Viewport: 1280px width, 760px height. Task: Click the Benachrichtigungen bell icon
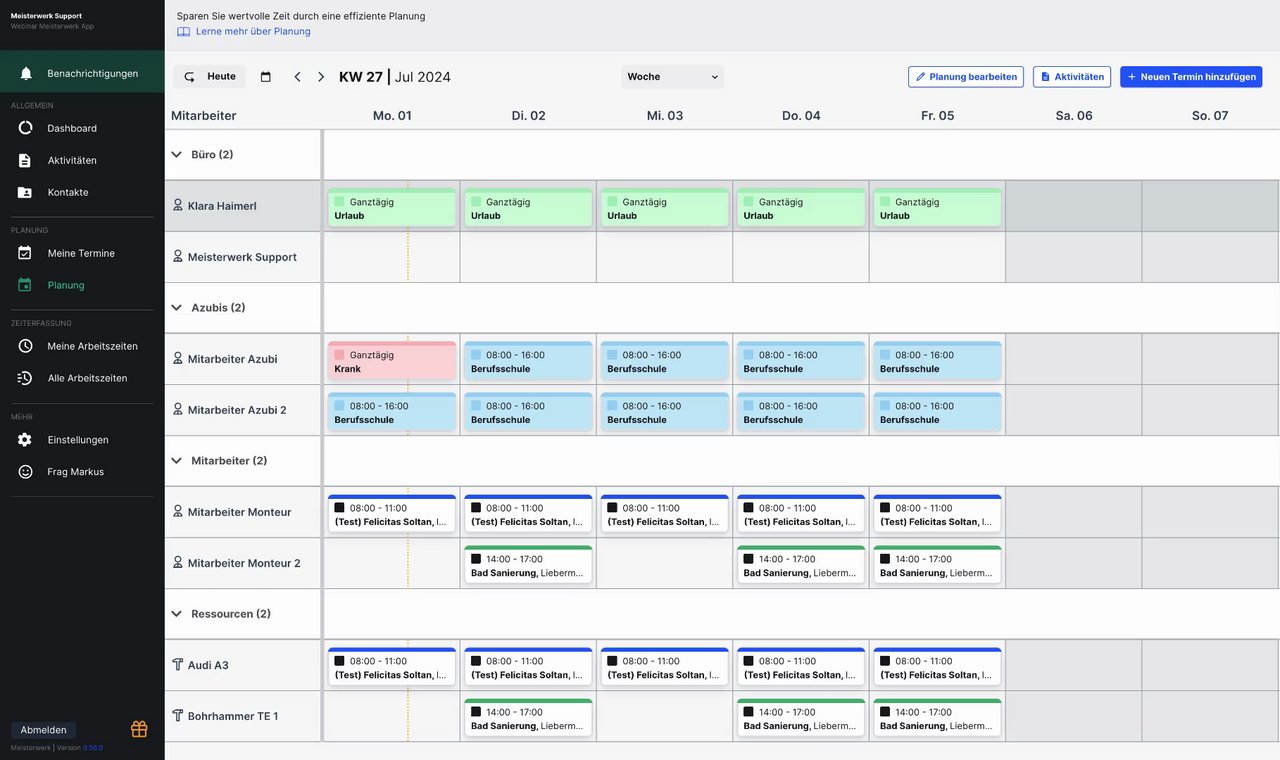[x=26, y=73]
